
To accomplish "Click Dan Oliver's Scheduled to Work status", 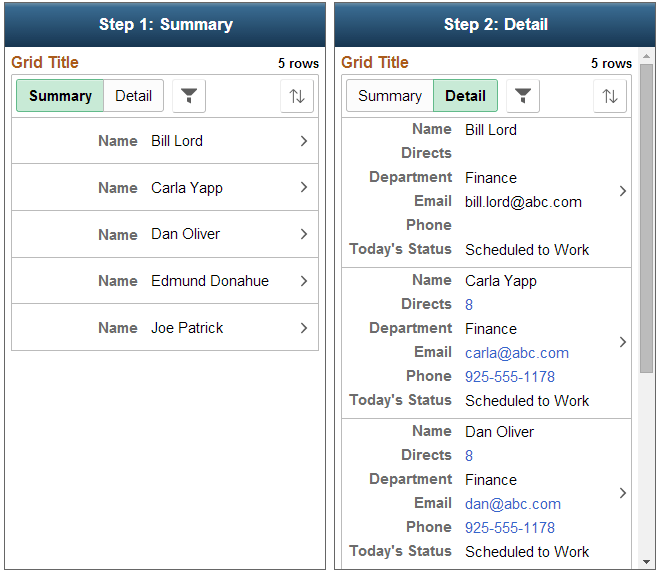I will [527, 551].
